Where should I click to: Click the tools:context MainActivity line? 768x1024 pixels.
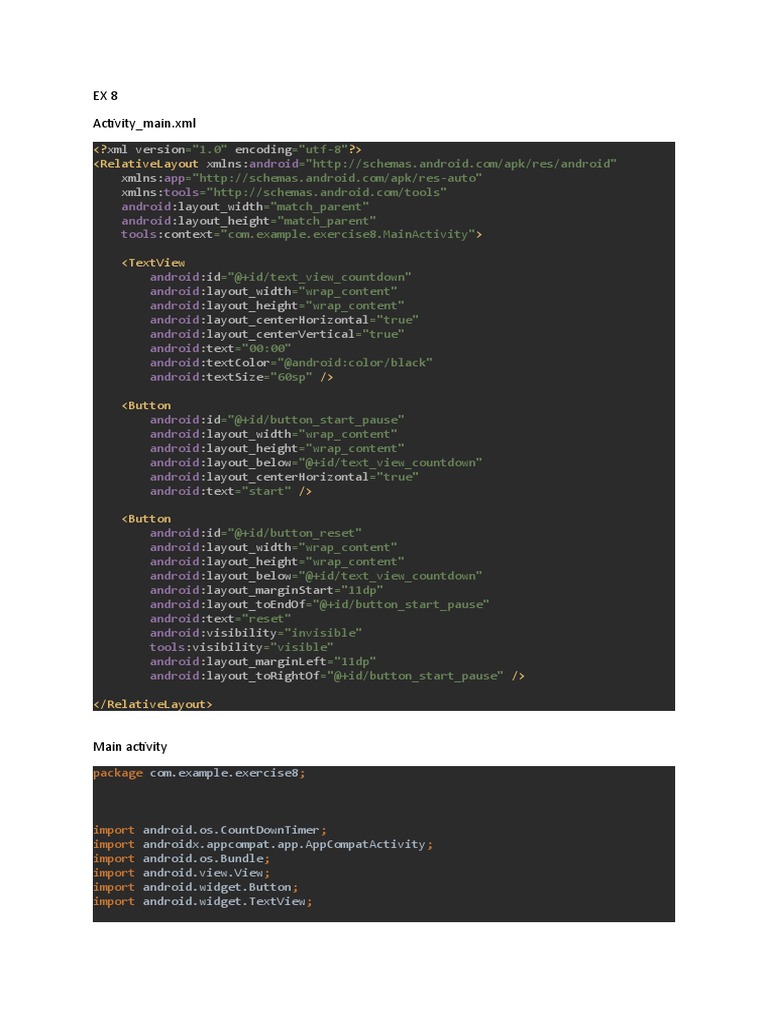pos(301,234)
